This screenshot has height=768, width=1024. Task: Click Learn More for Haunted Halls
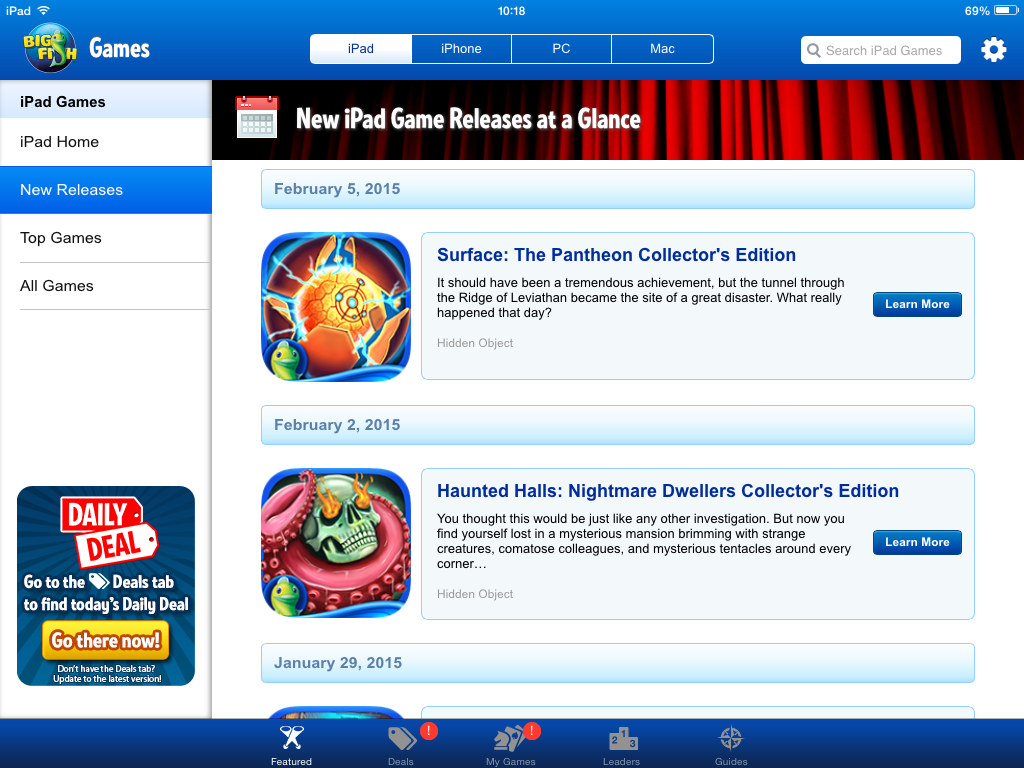[x=917, y=542]
